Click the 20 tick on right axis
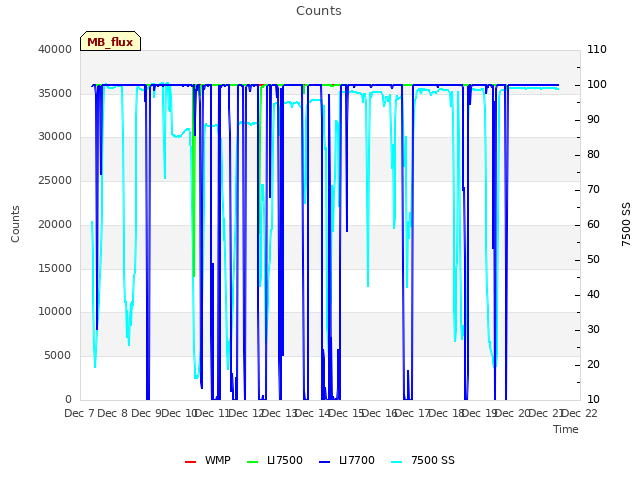Image resolution: width=640 pixels, height=480 pixels. [593, 364]
